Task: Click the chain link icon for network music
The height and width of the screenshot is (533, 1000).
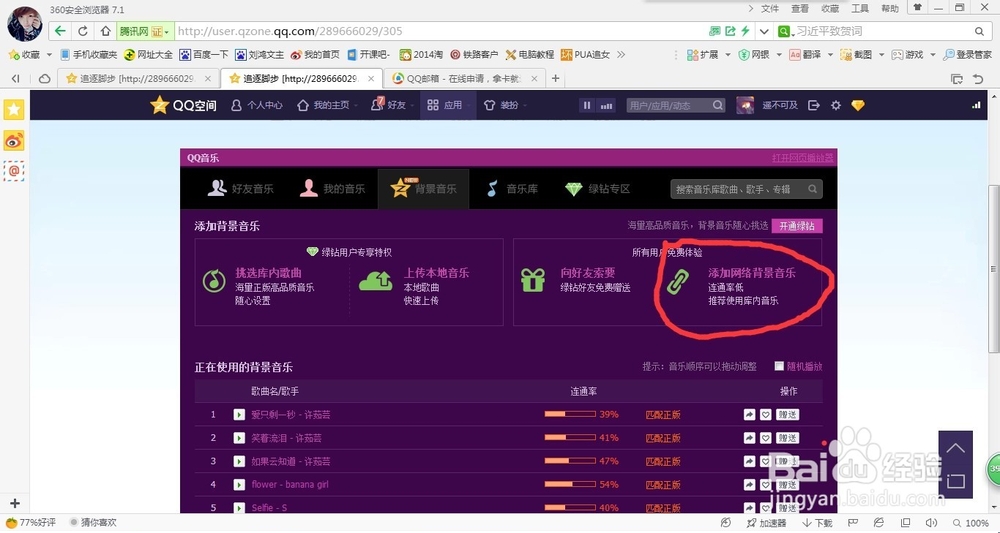Action: click(x=677, y=281)
